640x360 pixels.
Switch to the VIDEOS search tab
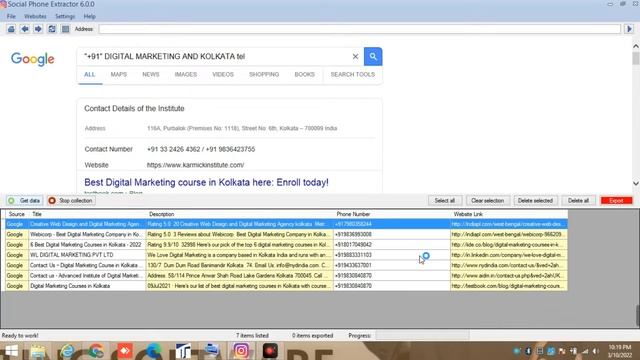point(223,74)
